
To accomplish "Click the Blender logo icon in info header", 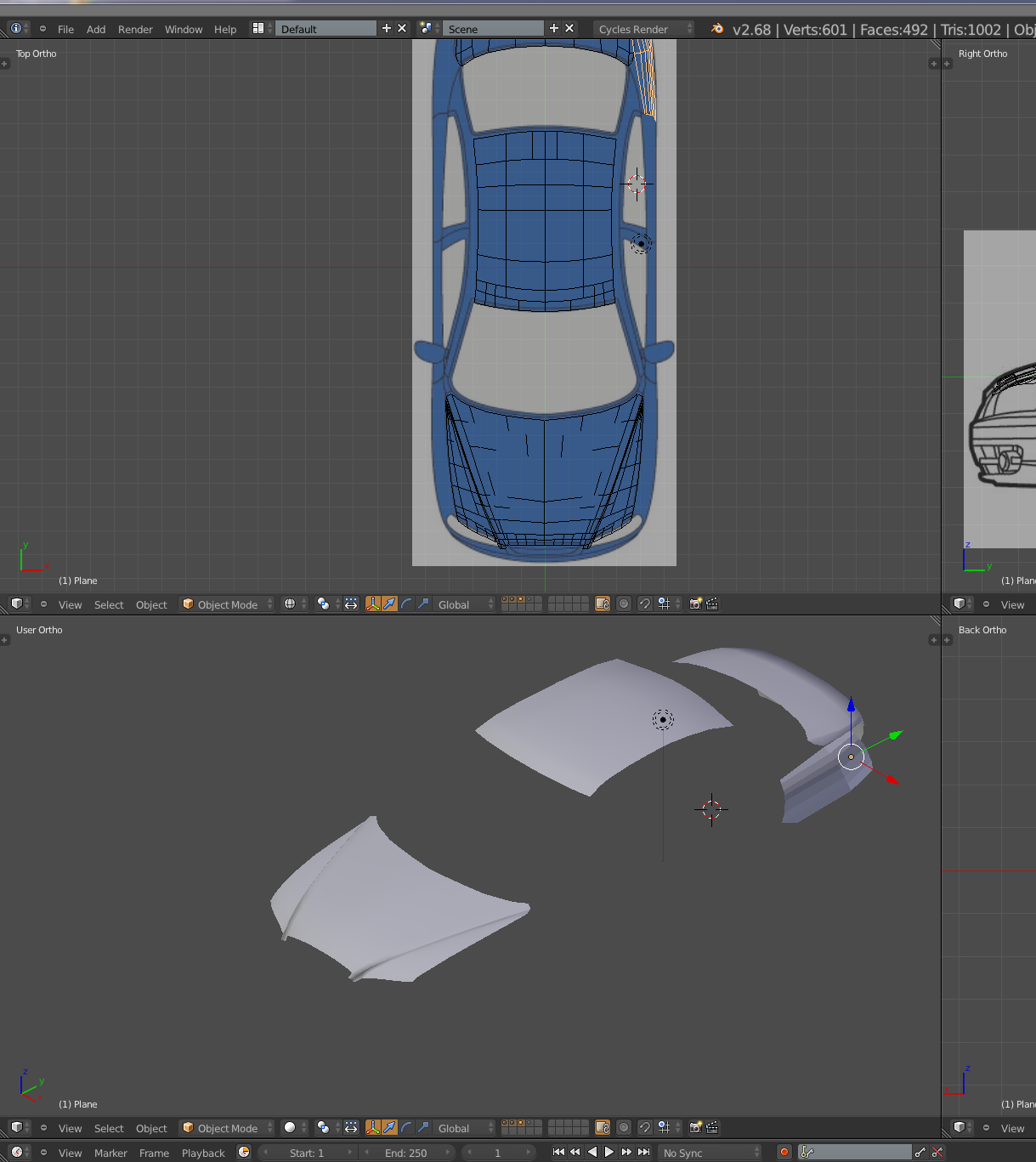I will pyautogui.click(x=717, y=29).
